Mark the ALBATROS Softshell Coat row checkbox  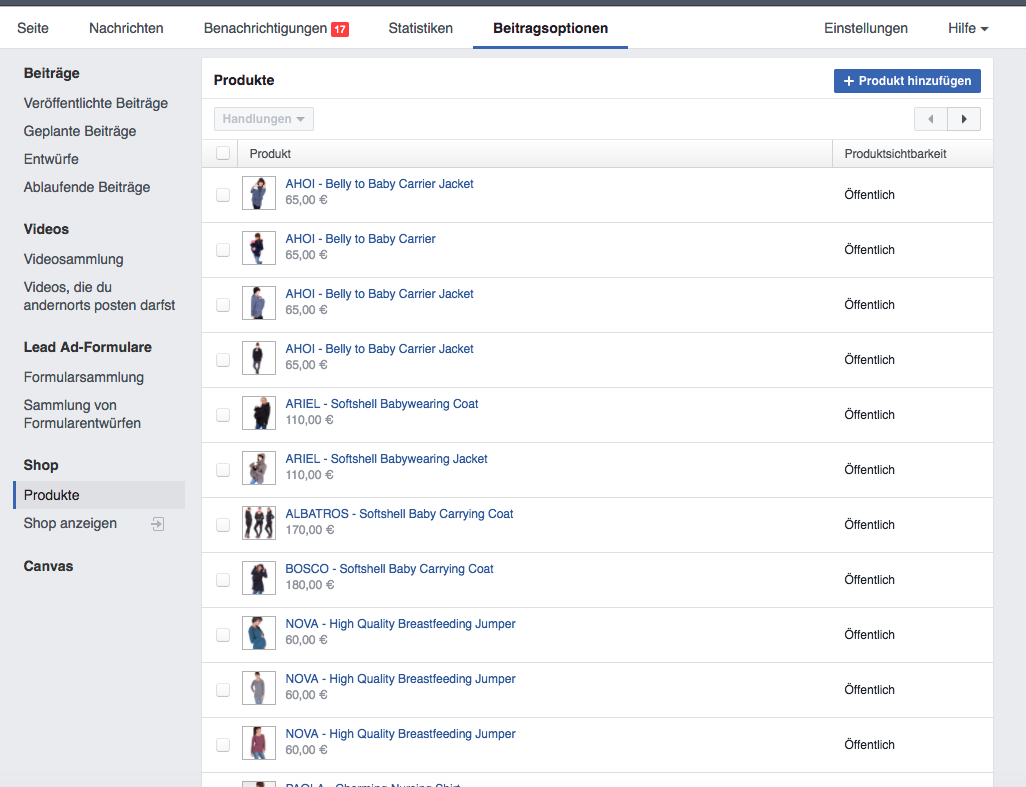pyautogui.click(x=223, y=525)
